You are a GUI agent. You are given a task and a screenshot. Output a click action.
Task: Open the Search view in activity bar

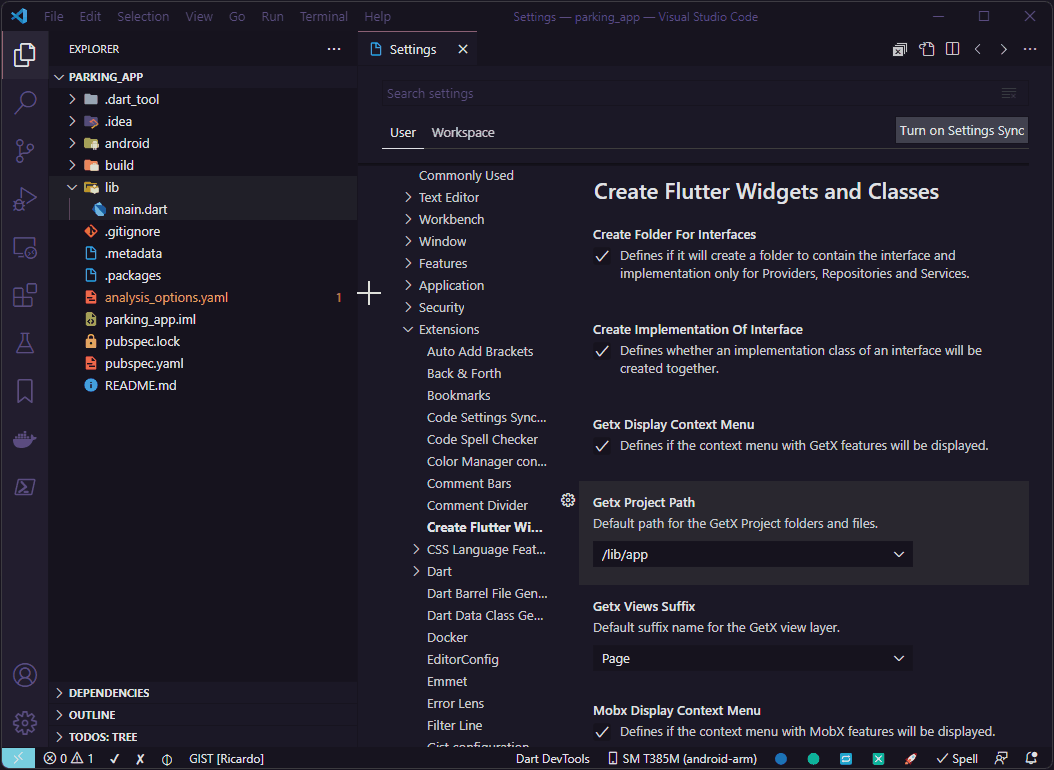tap(25, 102)
